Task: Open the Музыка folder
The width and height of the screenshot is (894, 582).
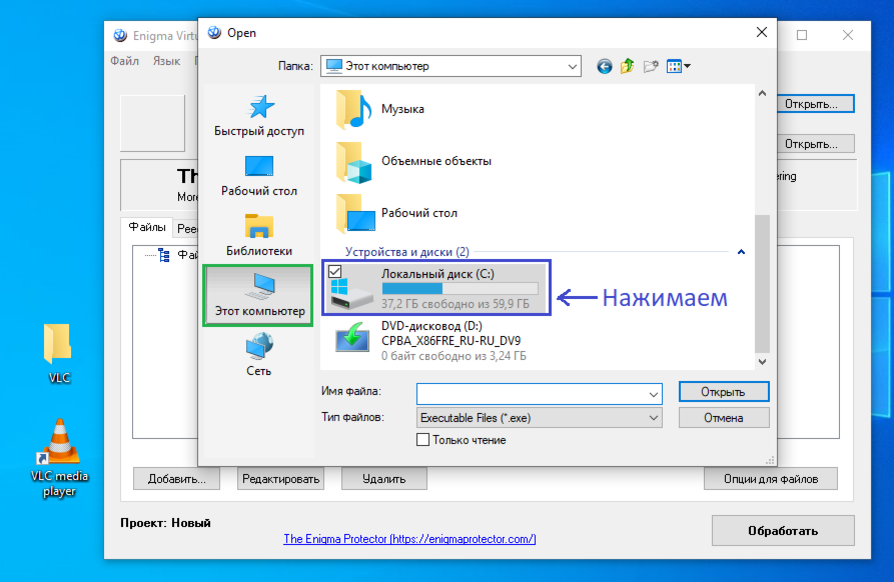Action: click(x=381, y=109)
